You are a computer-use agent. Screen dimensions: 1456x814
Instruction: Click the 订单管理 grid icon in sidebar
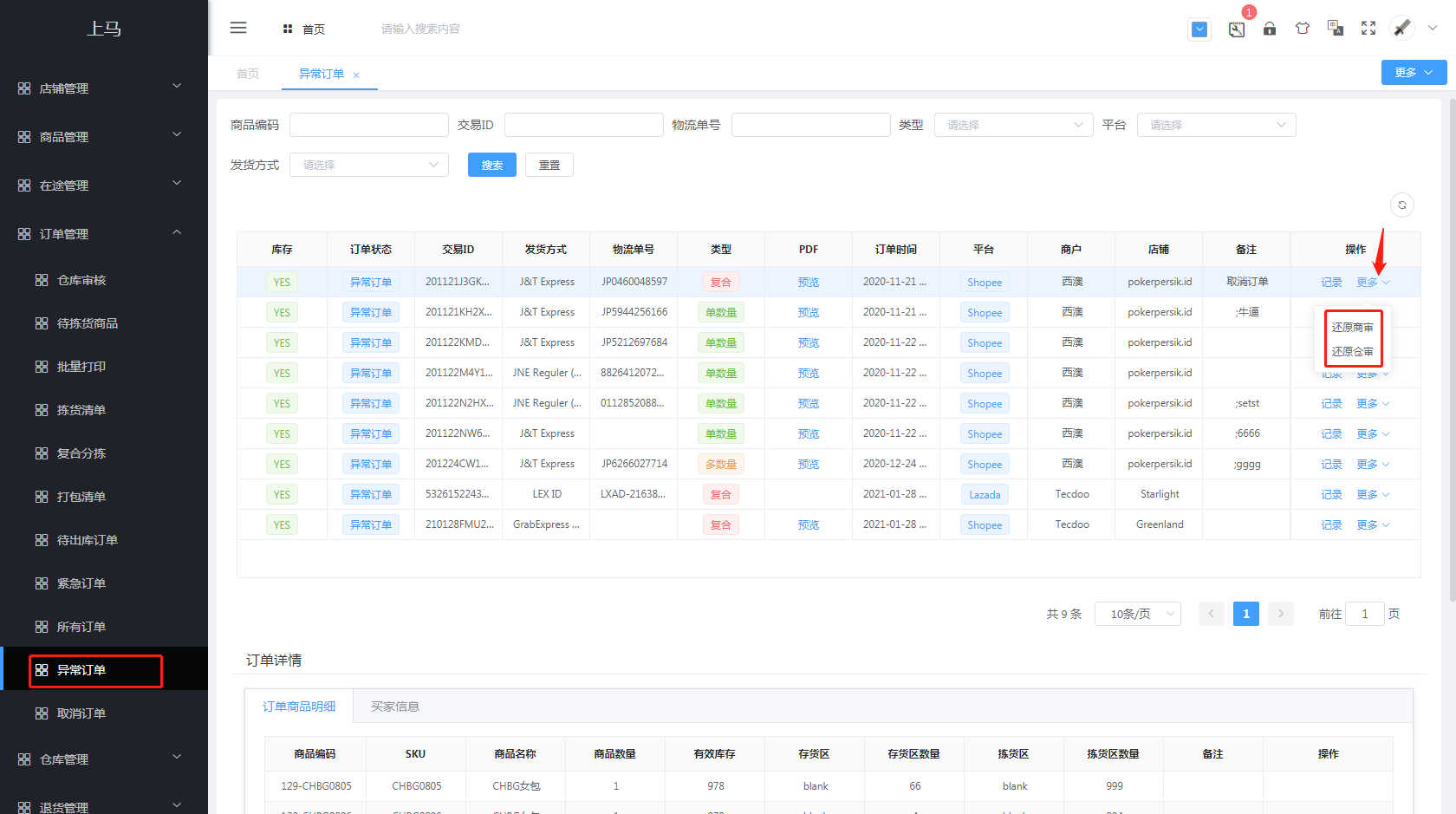point(24,234)
